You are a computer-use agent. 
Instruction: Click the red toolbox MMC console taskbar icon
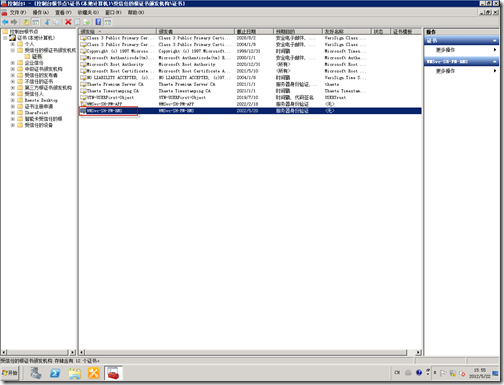tap(113, 373)
